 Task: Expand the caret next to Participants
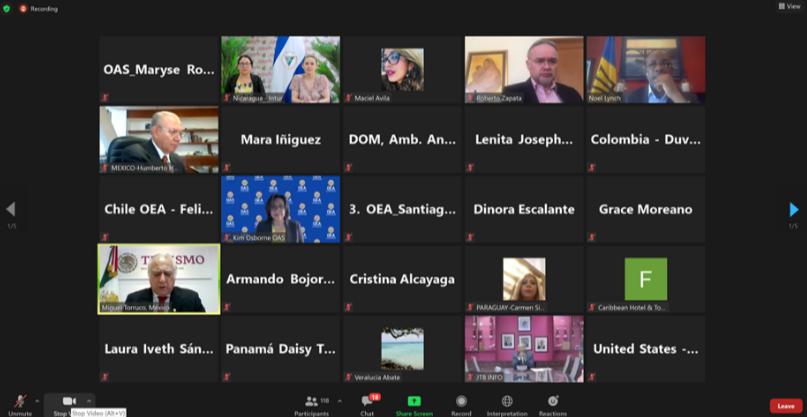tap(339, 401)
